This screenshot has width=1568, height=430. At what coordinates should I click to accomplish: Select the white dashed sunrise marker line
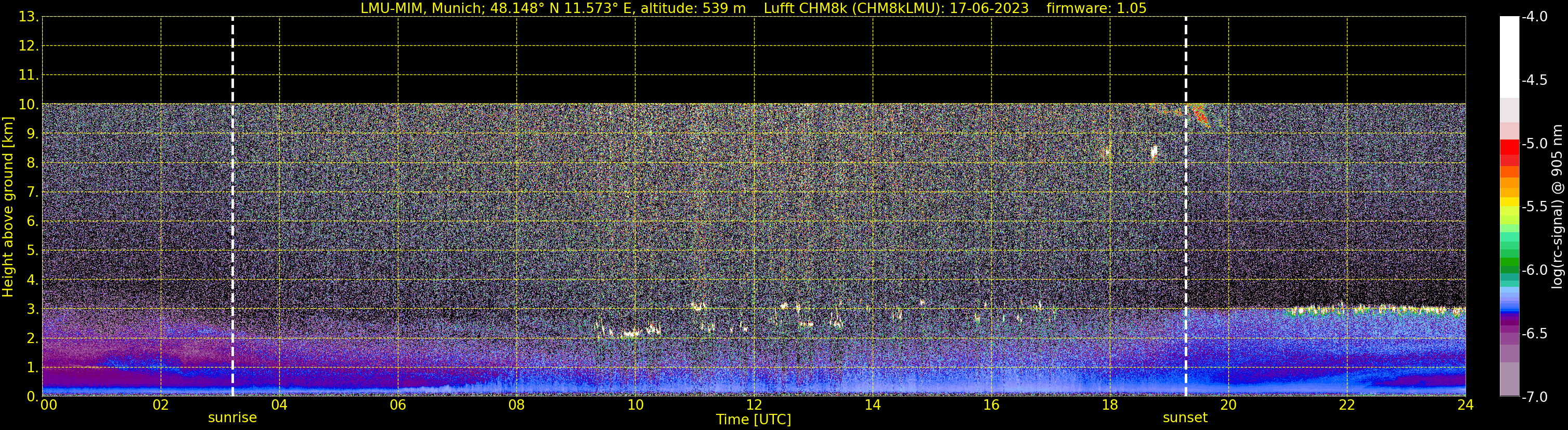(232, 207)
